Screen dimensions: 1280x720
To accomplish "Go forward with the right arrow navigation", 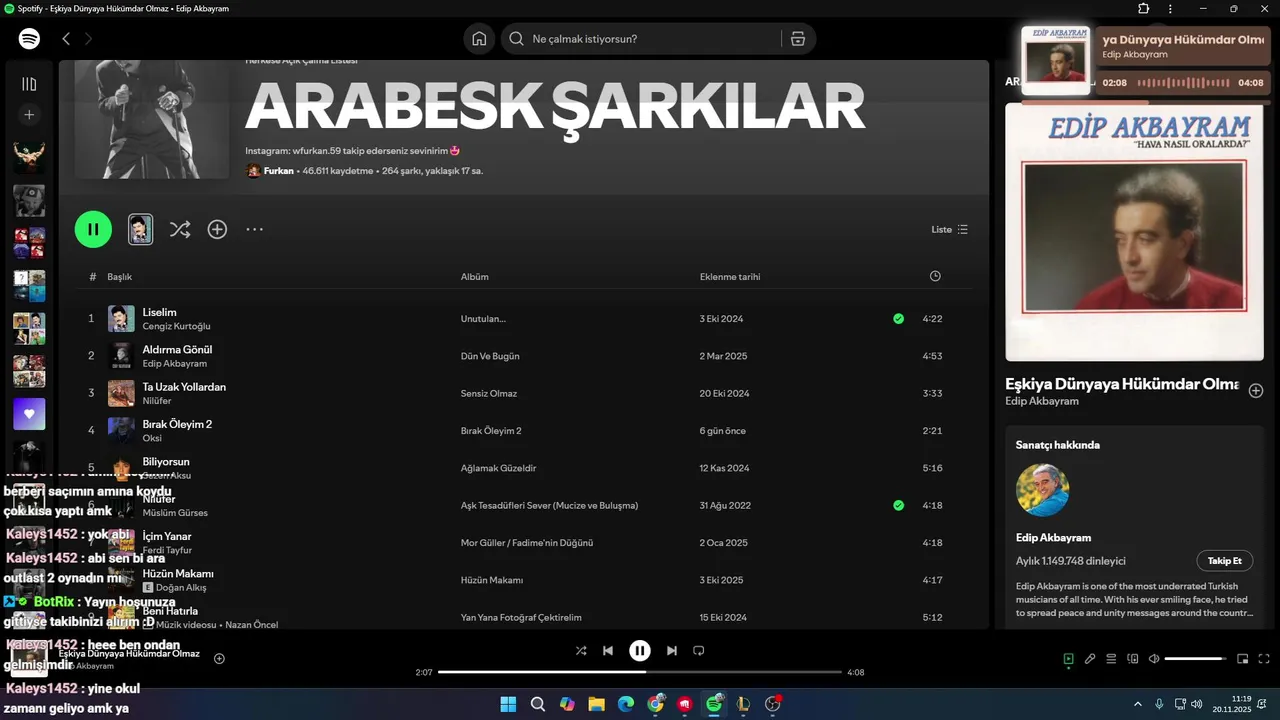I will tap(88, 39).
